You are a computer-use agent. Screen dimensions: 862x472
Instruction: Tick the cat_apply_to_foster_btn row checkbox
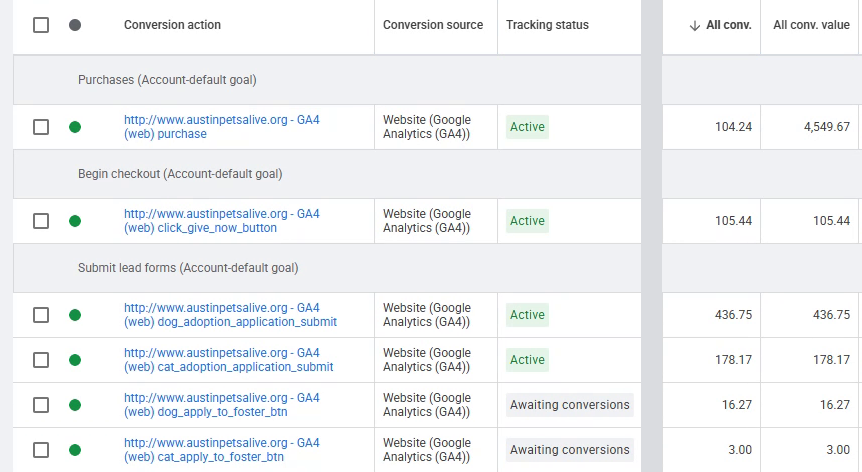[41, 450]
